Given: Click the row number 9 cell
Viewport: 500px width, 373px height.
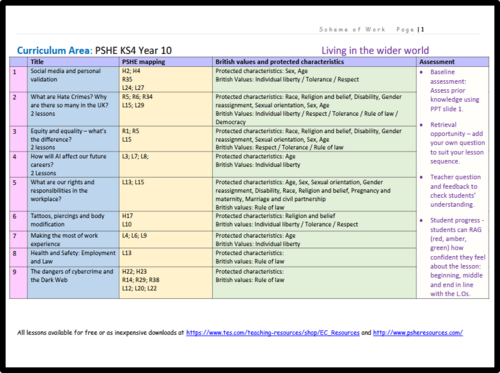Looking at the screenshot, I should click(x=18, y=282).
